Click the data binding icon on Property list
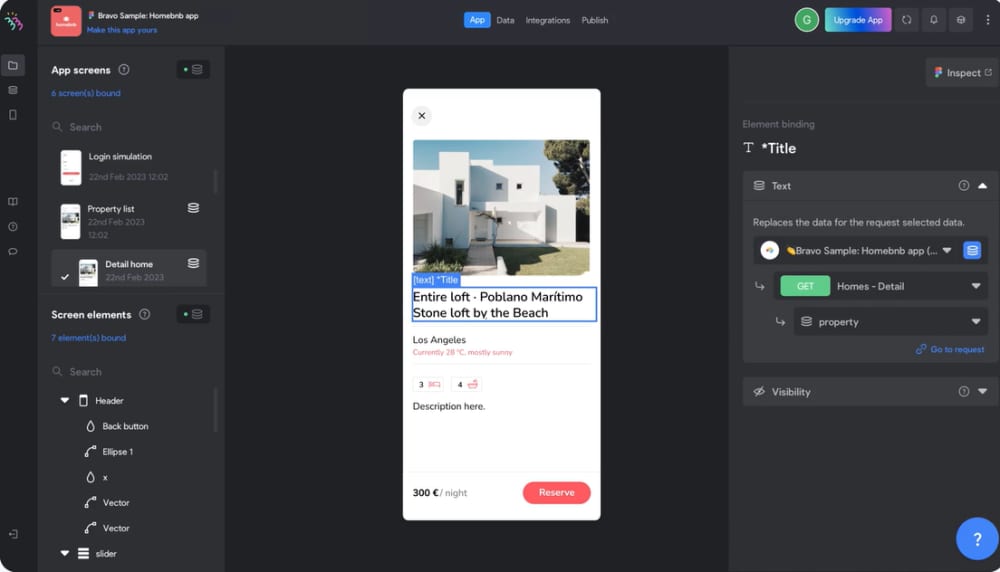1000x572 pixels. [x=193, y=208]
